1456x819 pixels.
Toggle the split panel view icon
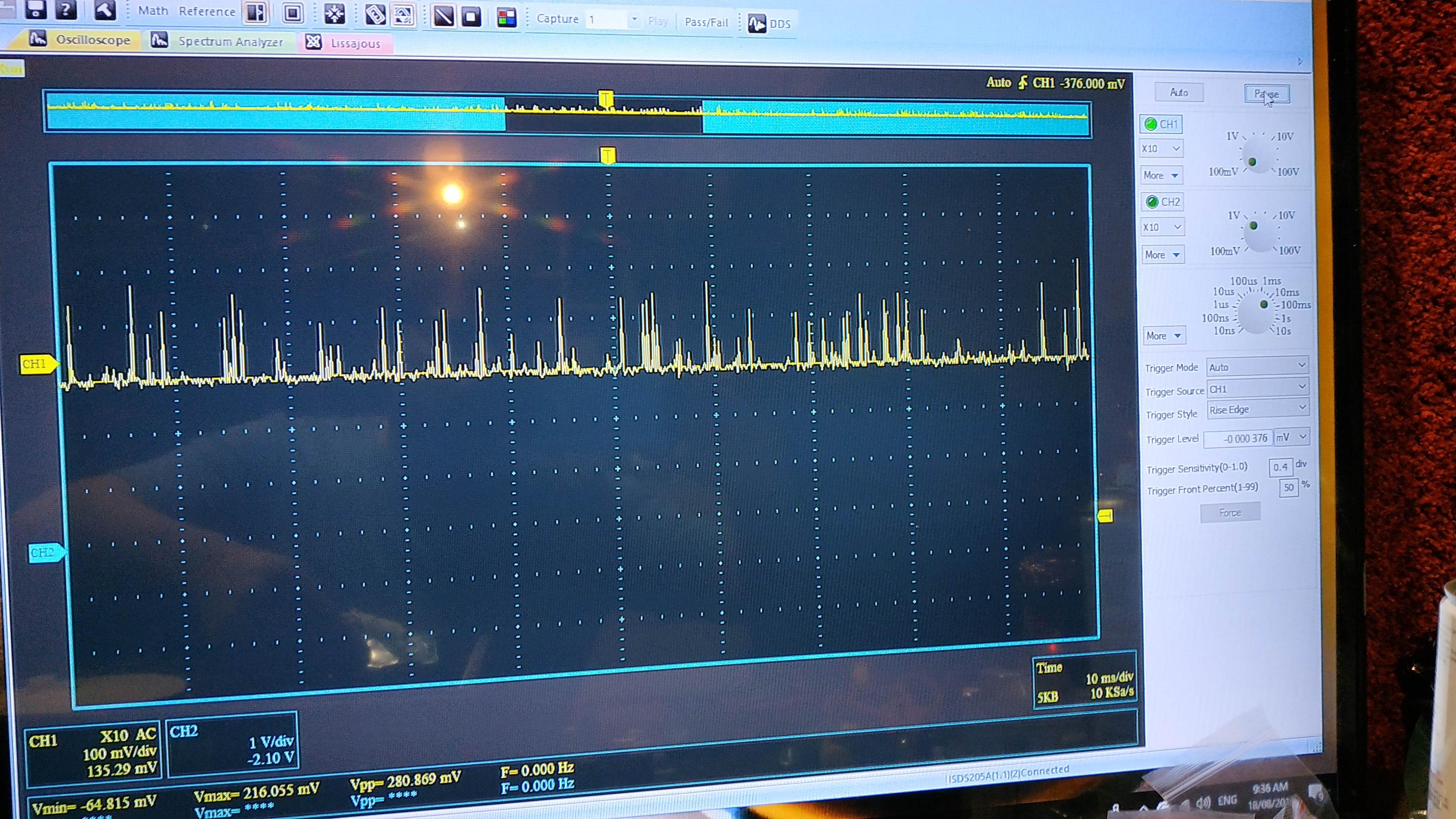pos(255,13)
